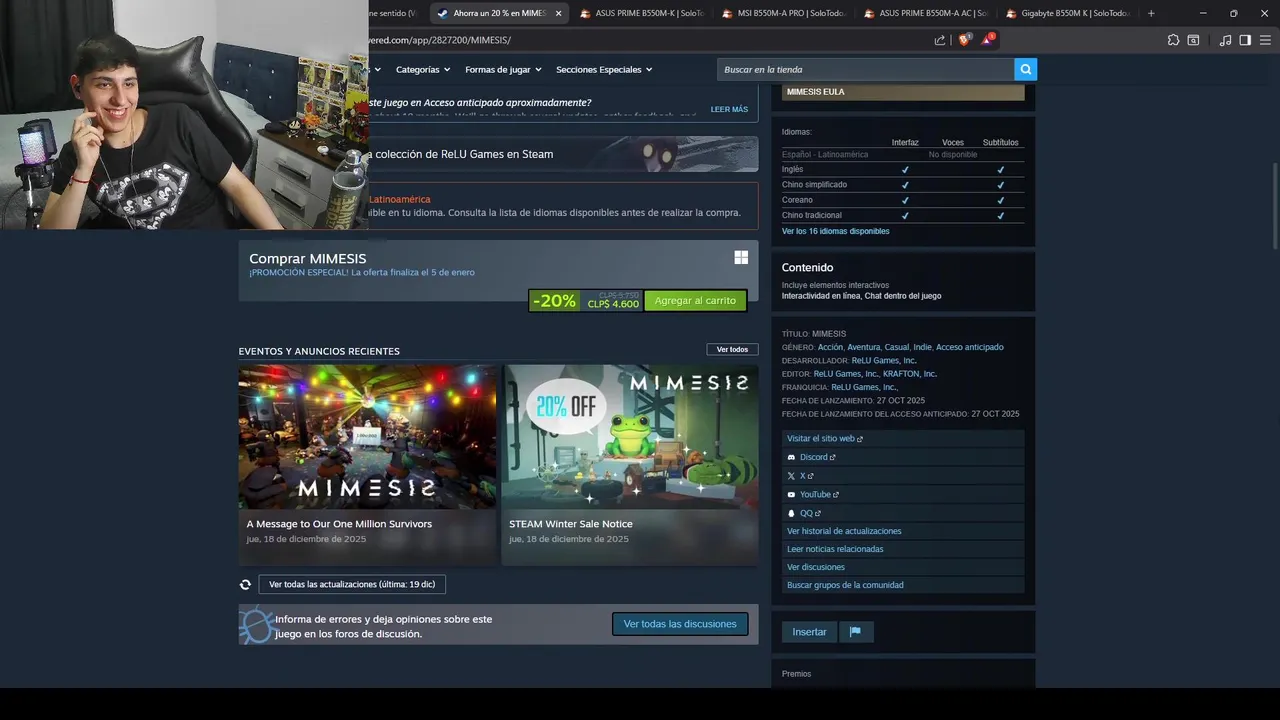
Task: Open 'Ver los 16 idiomas disponibles' link
Action: (835, 231)
